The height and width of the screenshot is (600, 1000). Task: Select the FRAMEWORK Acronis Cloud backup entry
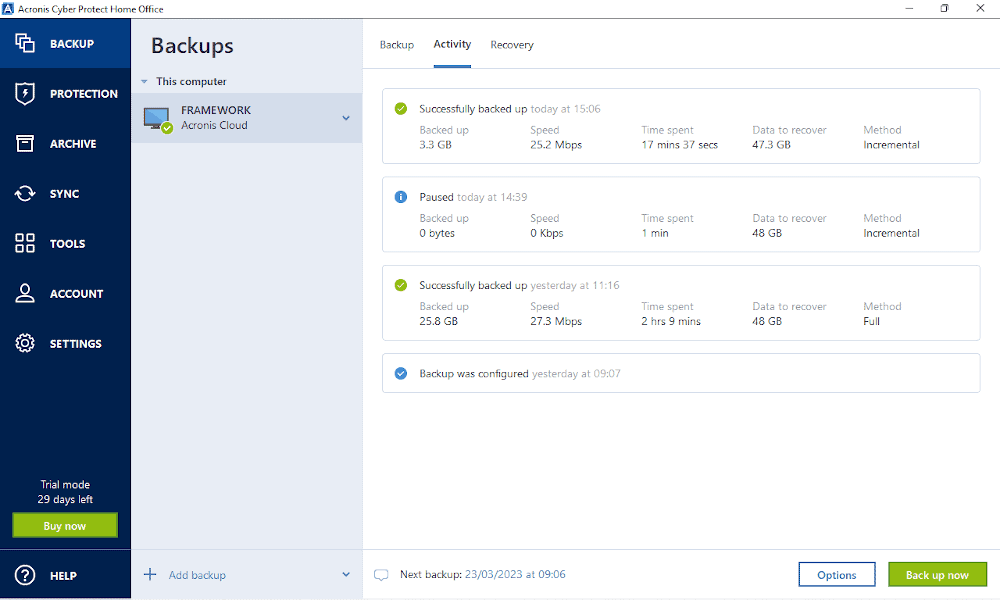[x=247, y=118]
